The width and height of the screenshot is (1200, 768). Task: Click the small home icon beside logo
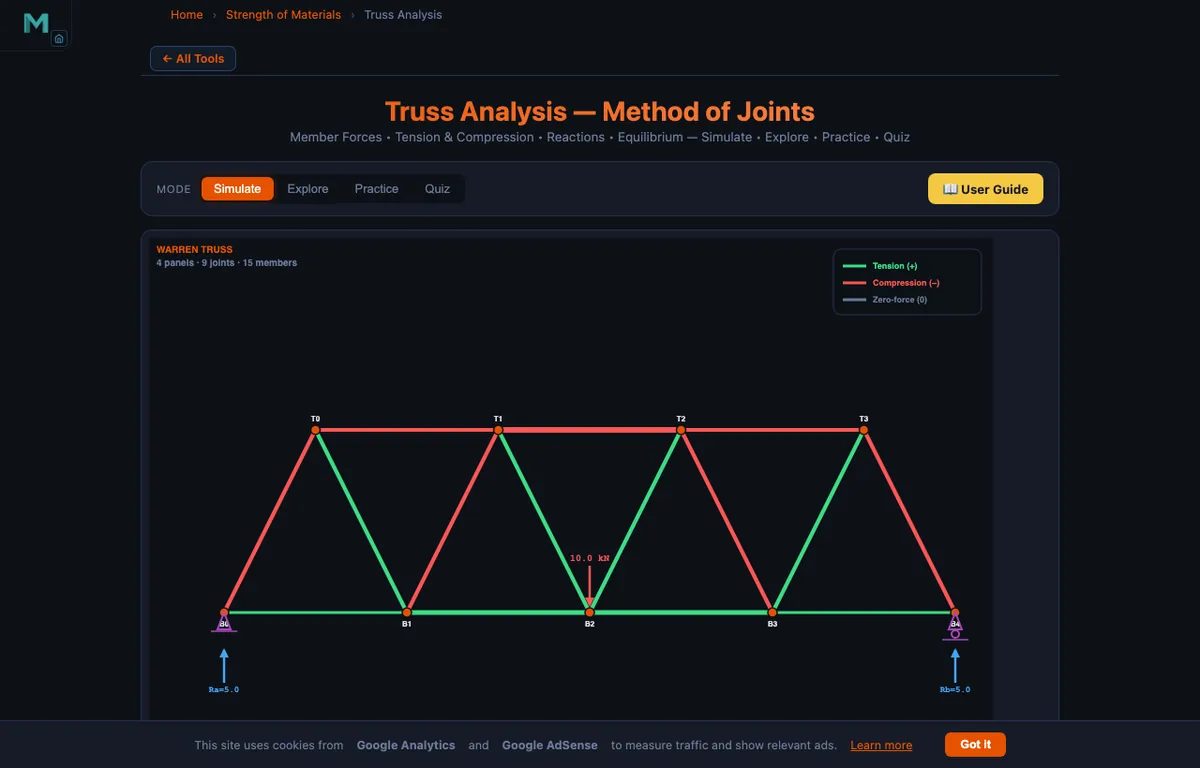pyautogui.click(x=59, y=39)
